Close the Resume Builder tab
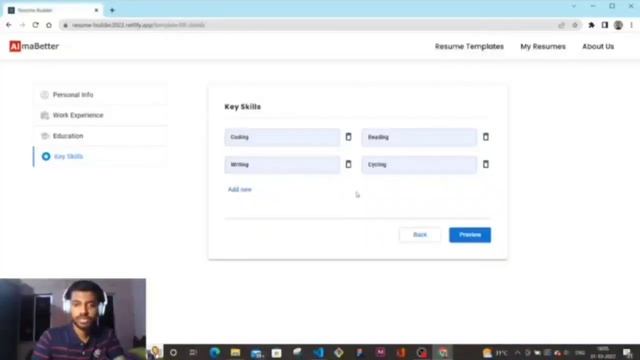This screenshot has height=360, width=640. pos(96,10)
